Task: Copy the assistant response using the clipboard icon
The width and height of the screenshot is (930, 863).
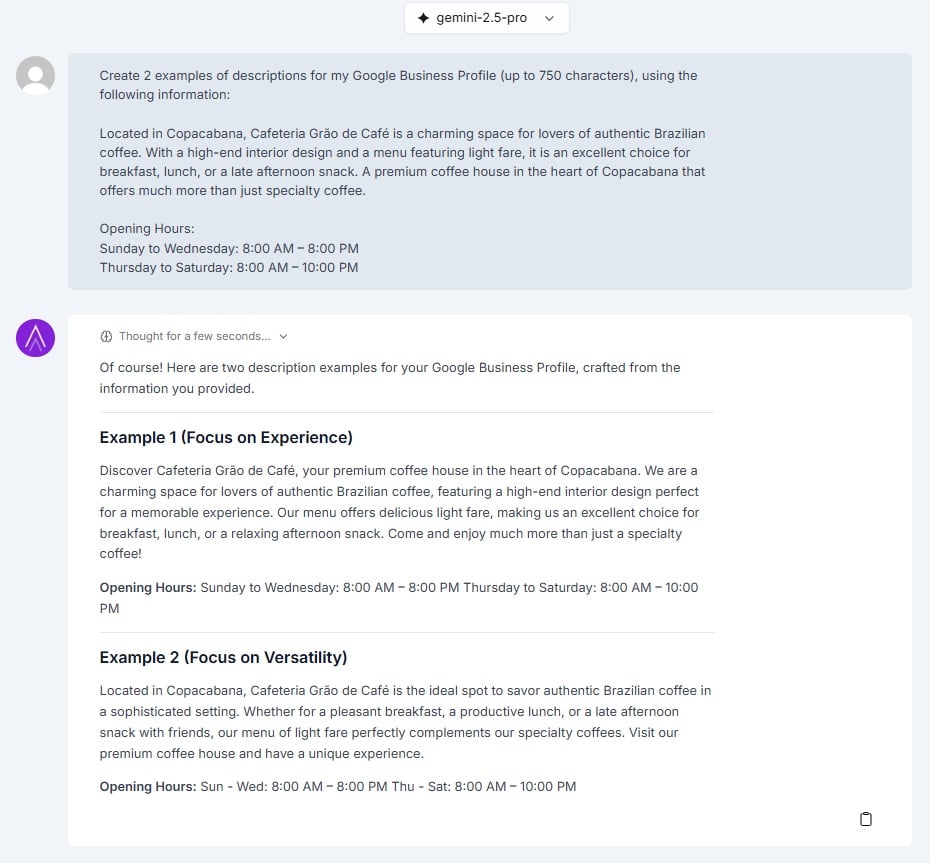Action: coord(865,818)
